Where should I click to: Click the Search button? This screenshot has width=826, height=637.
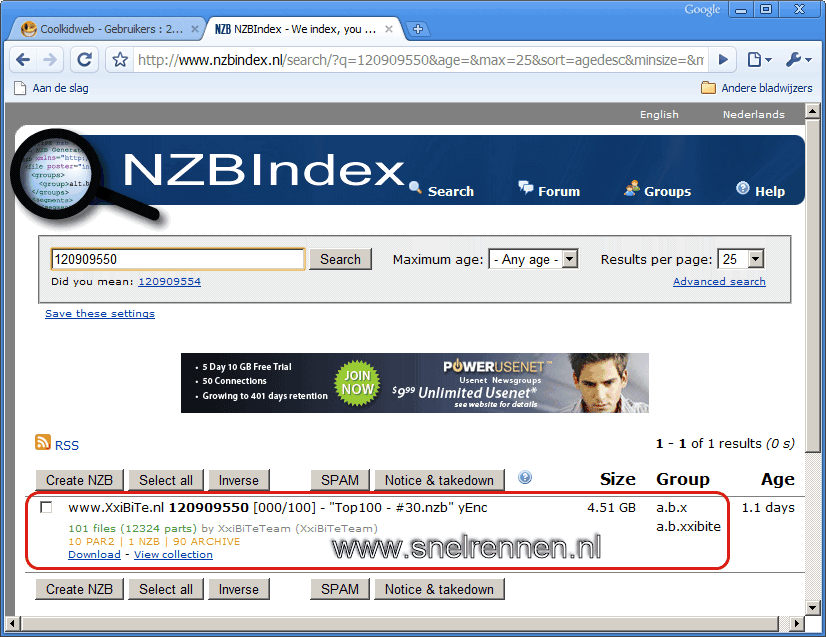click(x=340, y=259)
